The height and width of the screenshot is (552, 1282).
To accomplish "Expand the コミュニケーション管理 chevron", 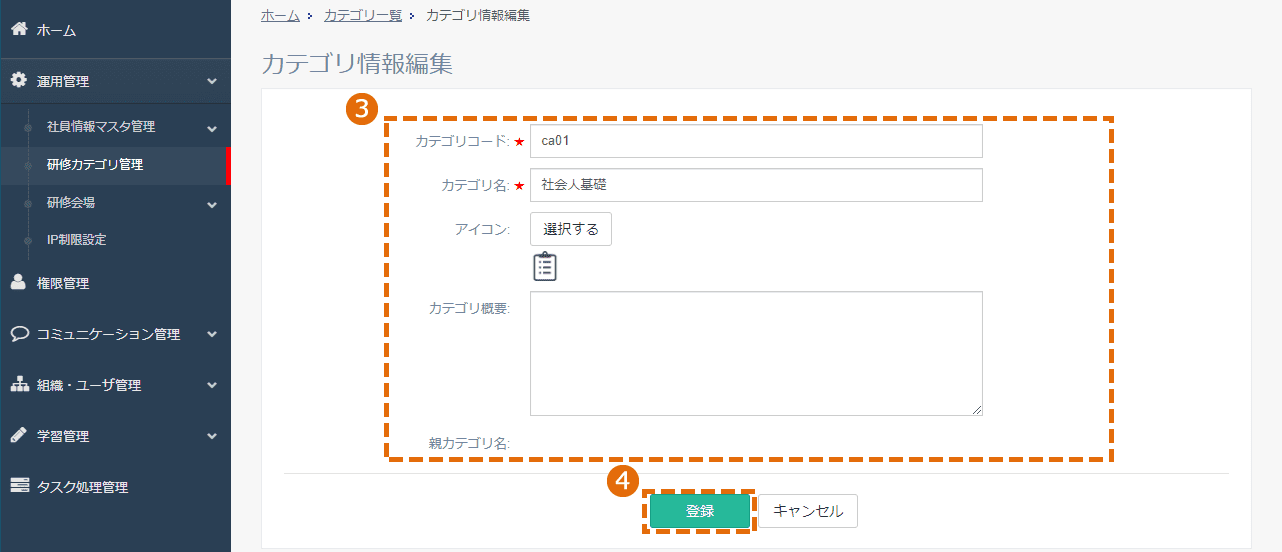I will tap(212, 334).
